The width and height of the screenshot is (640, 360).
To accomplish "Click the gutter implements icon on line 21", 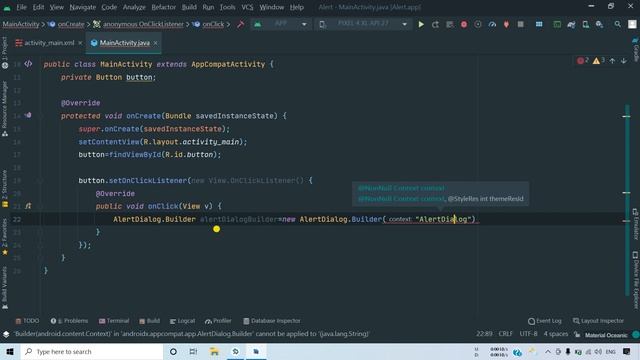I will click(x=28, y=206).
